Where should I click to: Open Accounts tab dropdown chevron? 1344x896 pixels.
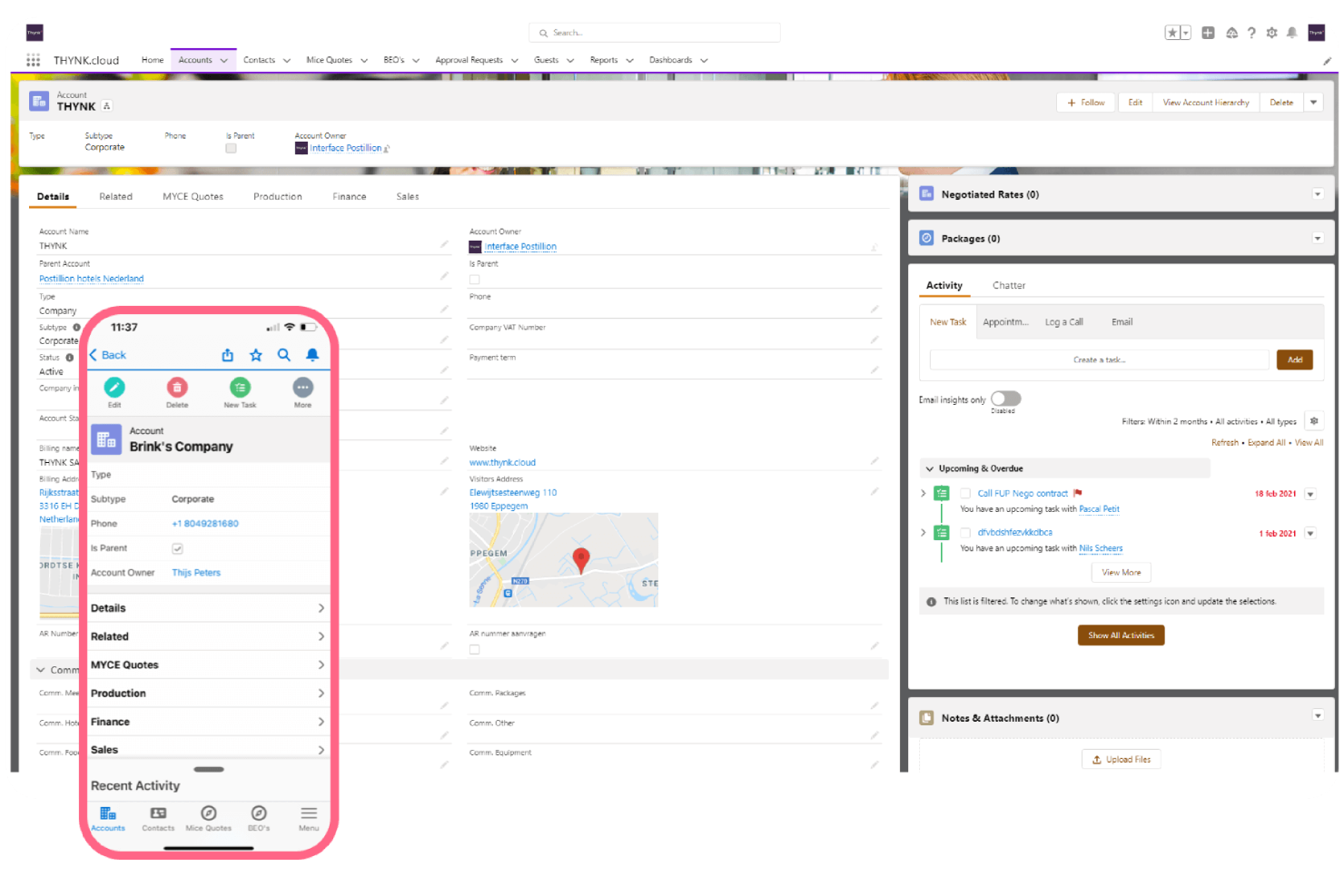click(224, 61)
